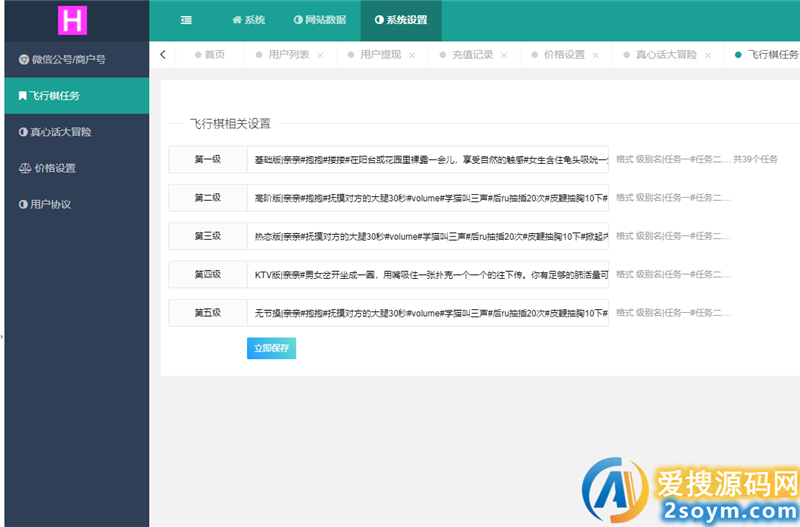The width and height of the screenshot is (800, 527).
Task: Close the 充值记录 tab
Action: [504, 55]
